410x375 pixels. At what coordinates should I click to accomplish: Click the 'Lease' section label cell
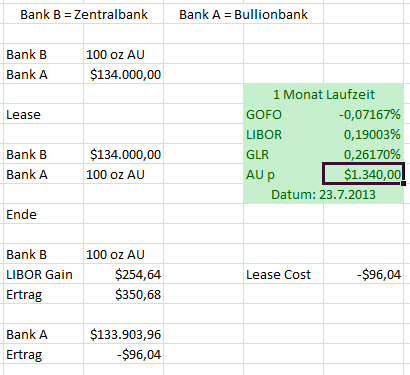(x=43, y=114)
